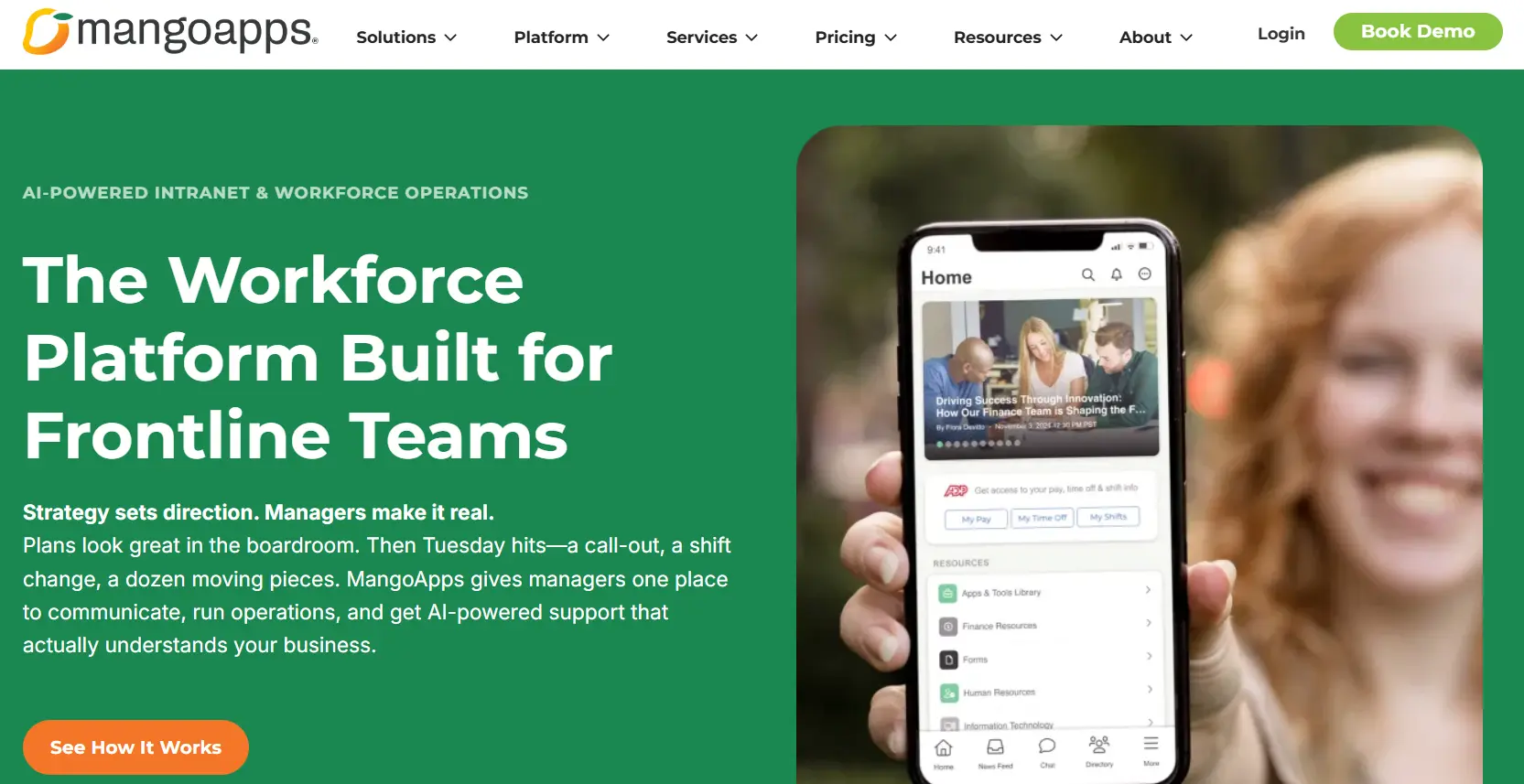
Task: Tap the More hamburger icon in phone
Action: click(1151, 745)
